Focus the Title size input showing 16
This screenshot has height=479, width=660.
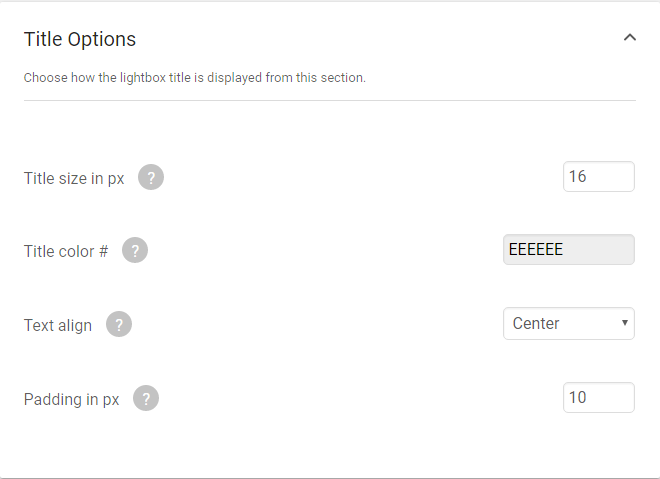tap(599, 177)
